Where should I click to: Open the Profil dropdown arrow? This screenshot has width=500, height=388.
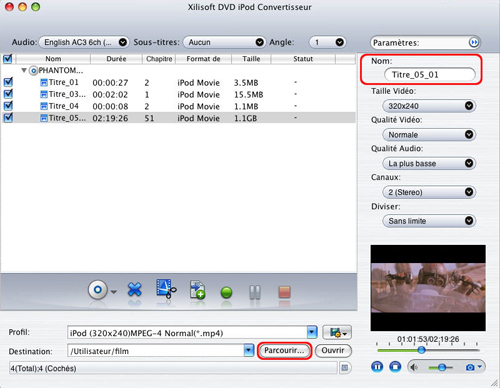pos(312,332)
